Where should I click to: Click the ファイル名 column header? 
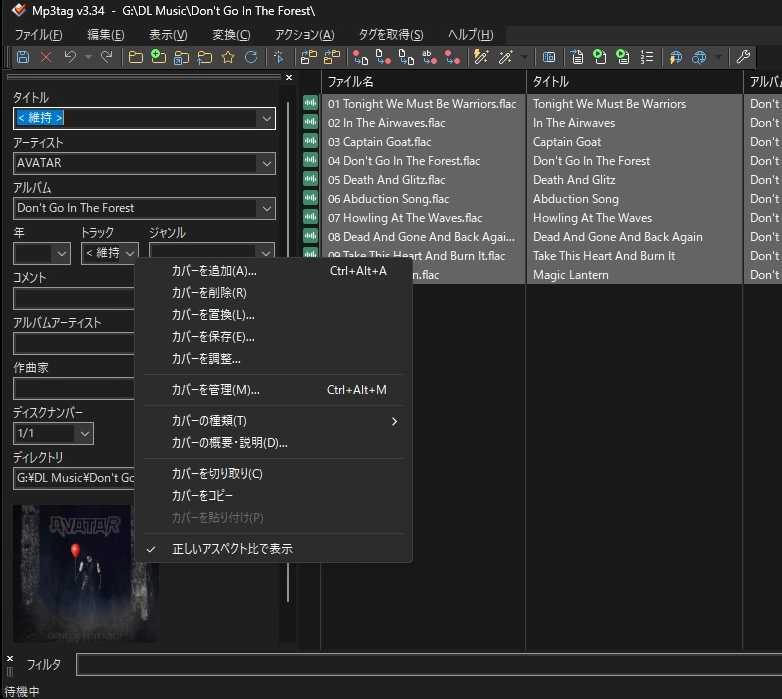[424, 82]
